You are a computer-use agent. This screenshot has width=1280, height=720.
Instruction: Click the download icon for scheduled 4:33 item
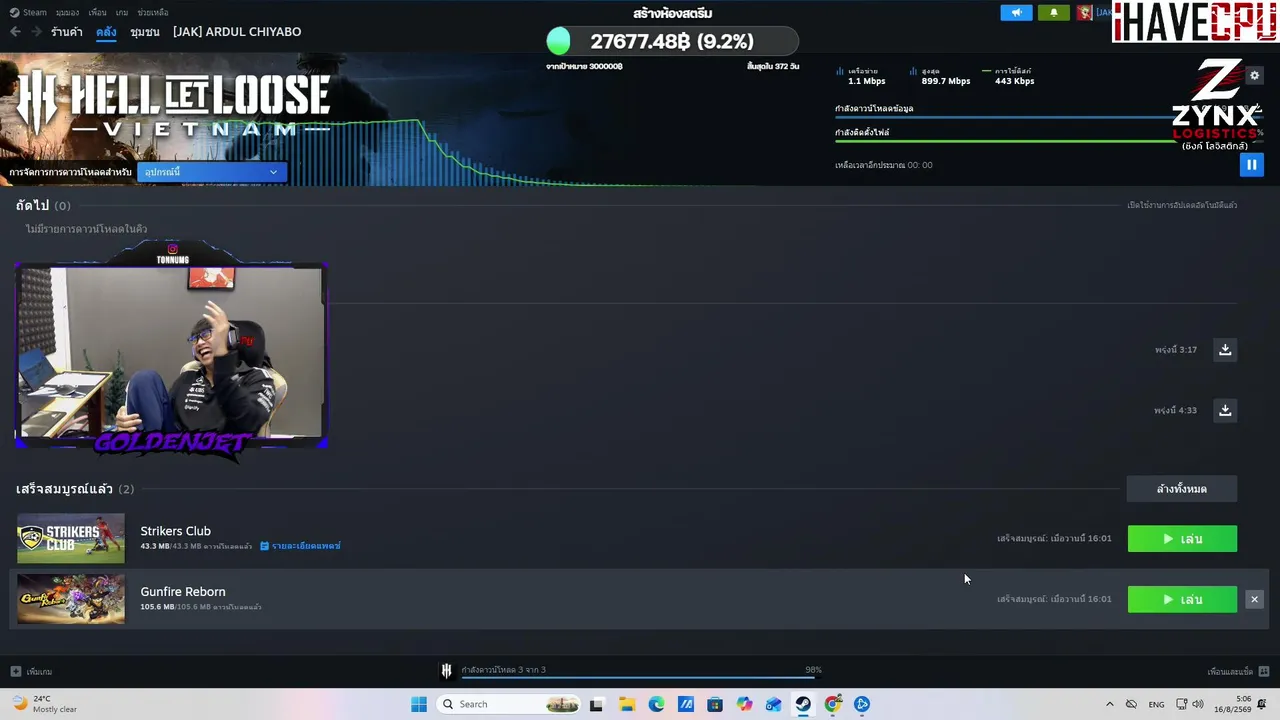(1225, 410)
